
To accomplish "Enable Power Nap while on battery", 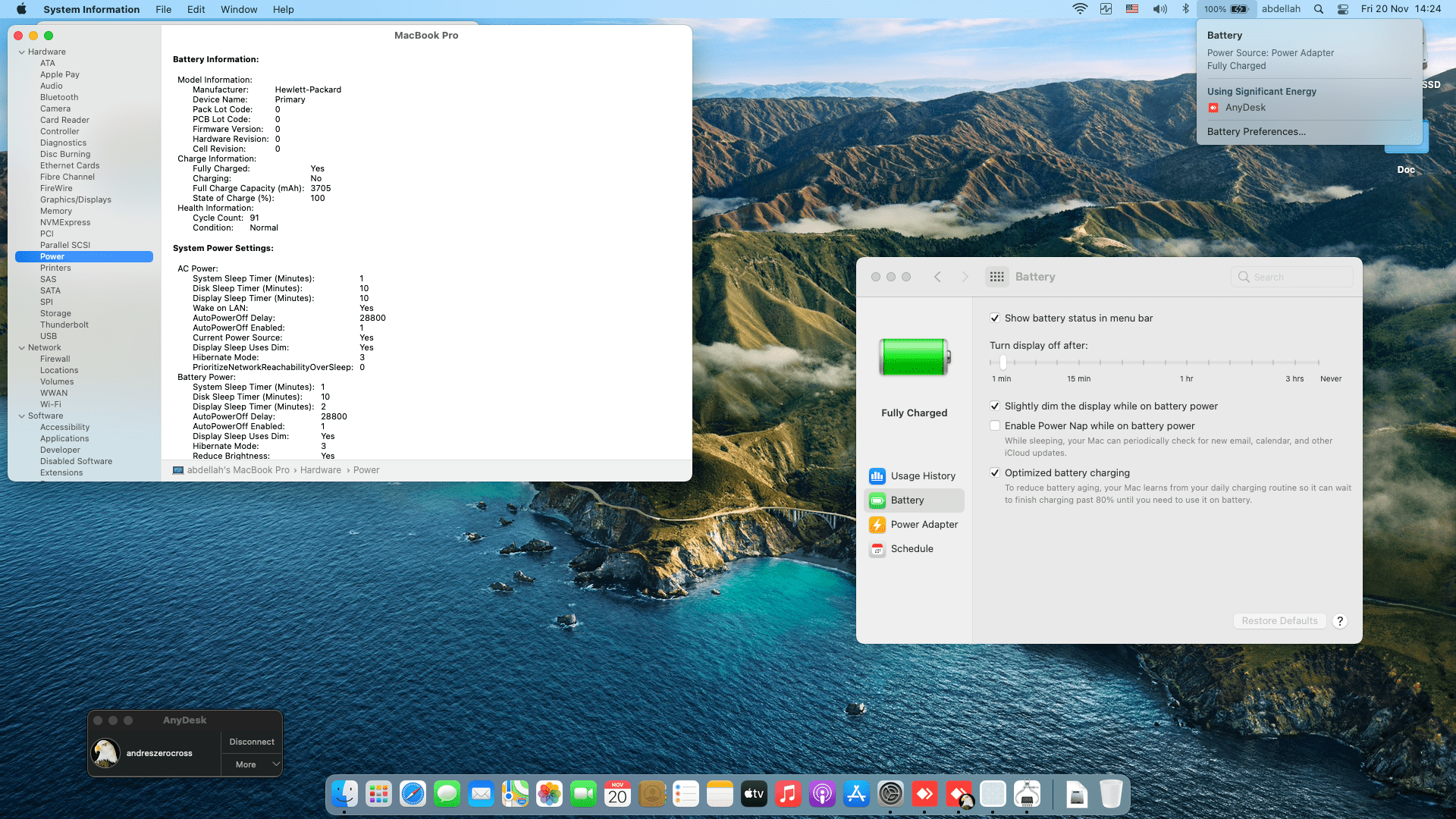I will pos(995,426).
